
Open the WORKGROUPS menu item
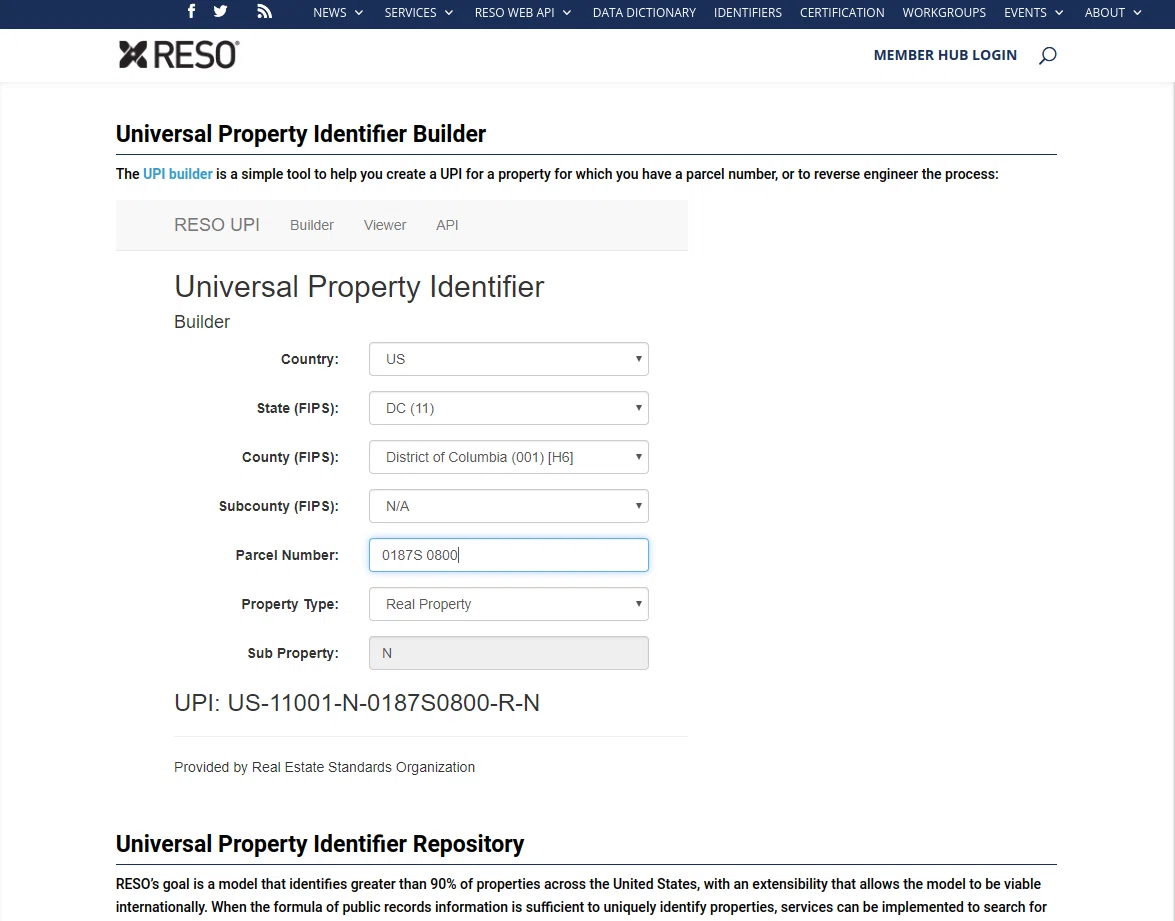click(x=943, y=13)
